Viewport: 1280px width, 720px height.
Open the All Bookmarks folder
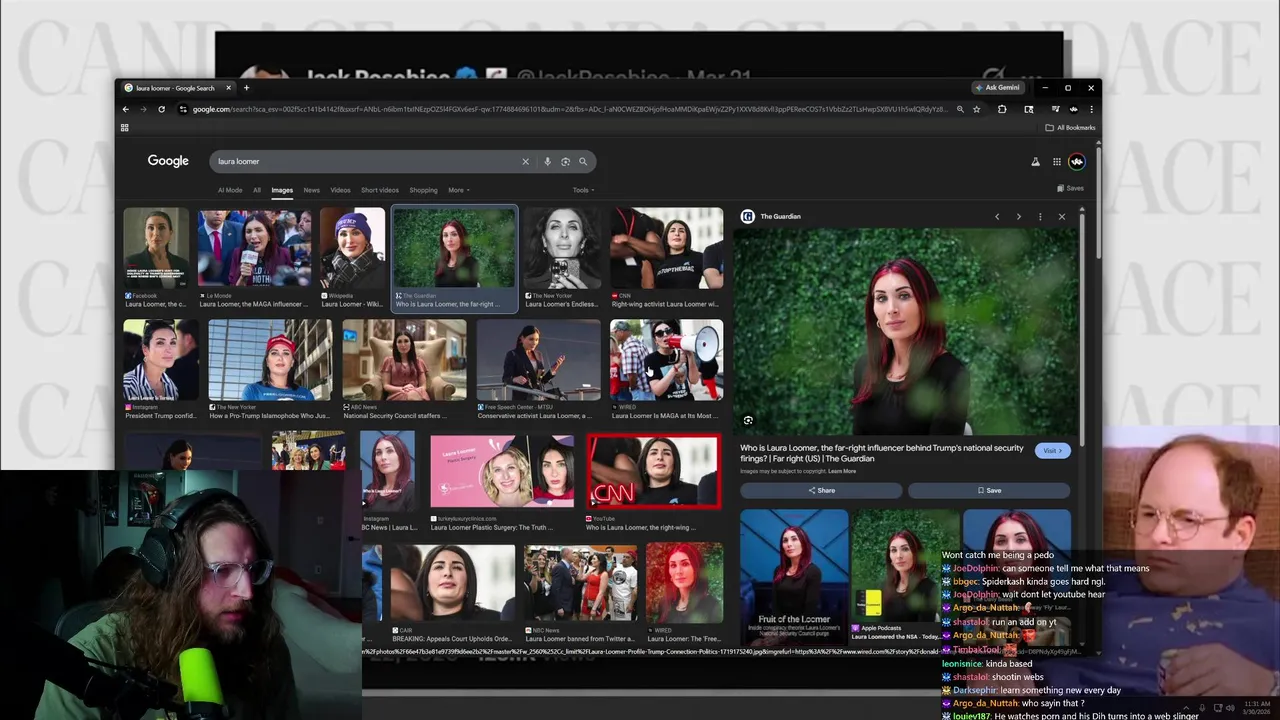(x=1070, y=128)
